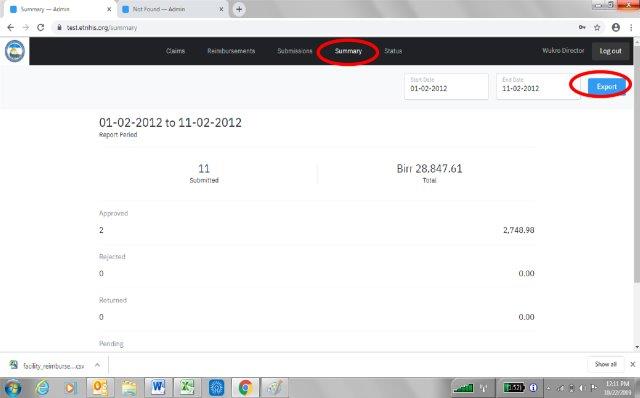Click the site lock icon in address bar
This screenshot has height=398, width=640.
[60, 27]
